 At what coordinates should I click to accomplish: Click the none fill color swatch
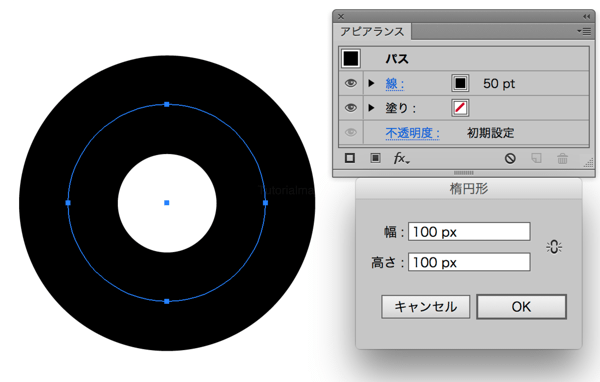click(460, 108)
